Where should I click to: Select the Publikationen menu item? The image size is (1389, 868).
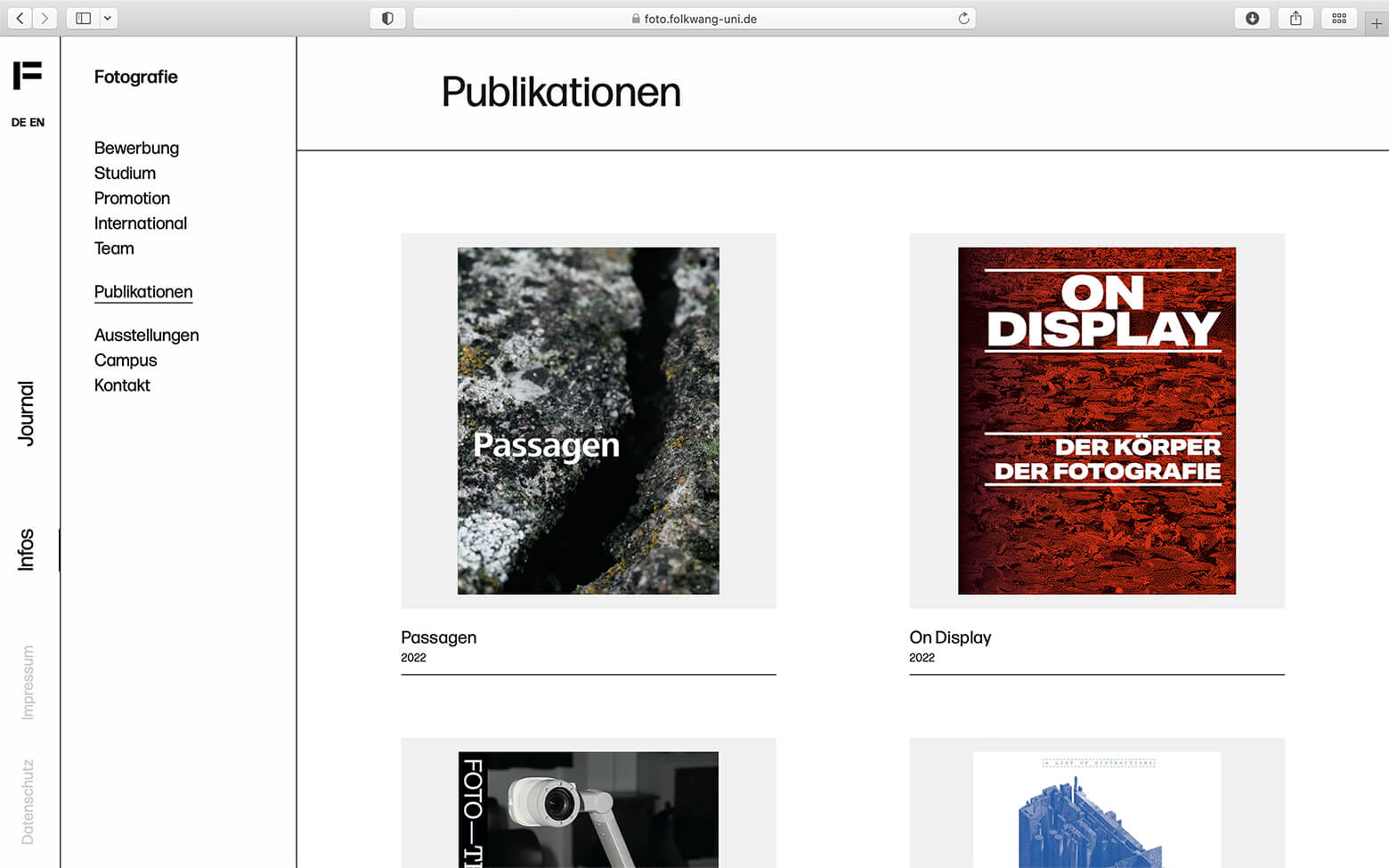143,291
